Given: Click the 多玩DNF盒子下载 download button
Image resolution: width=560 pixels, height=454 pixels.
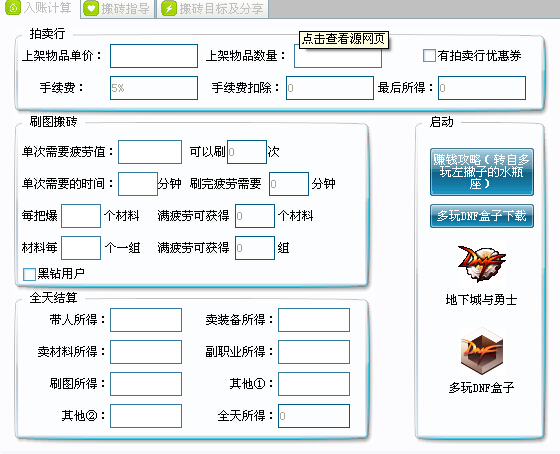Looking at the screenshot, I should click(x=482, y=216).
